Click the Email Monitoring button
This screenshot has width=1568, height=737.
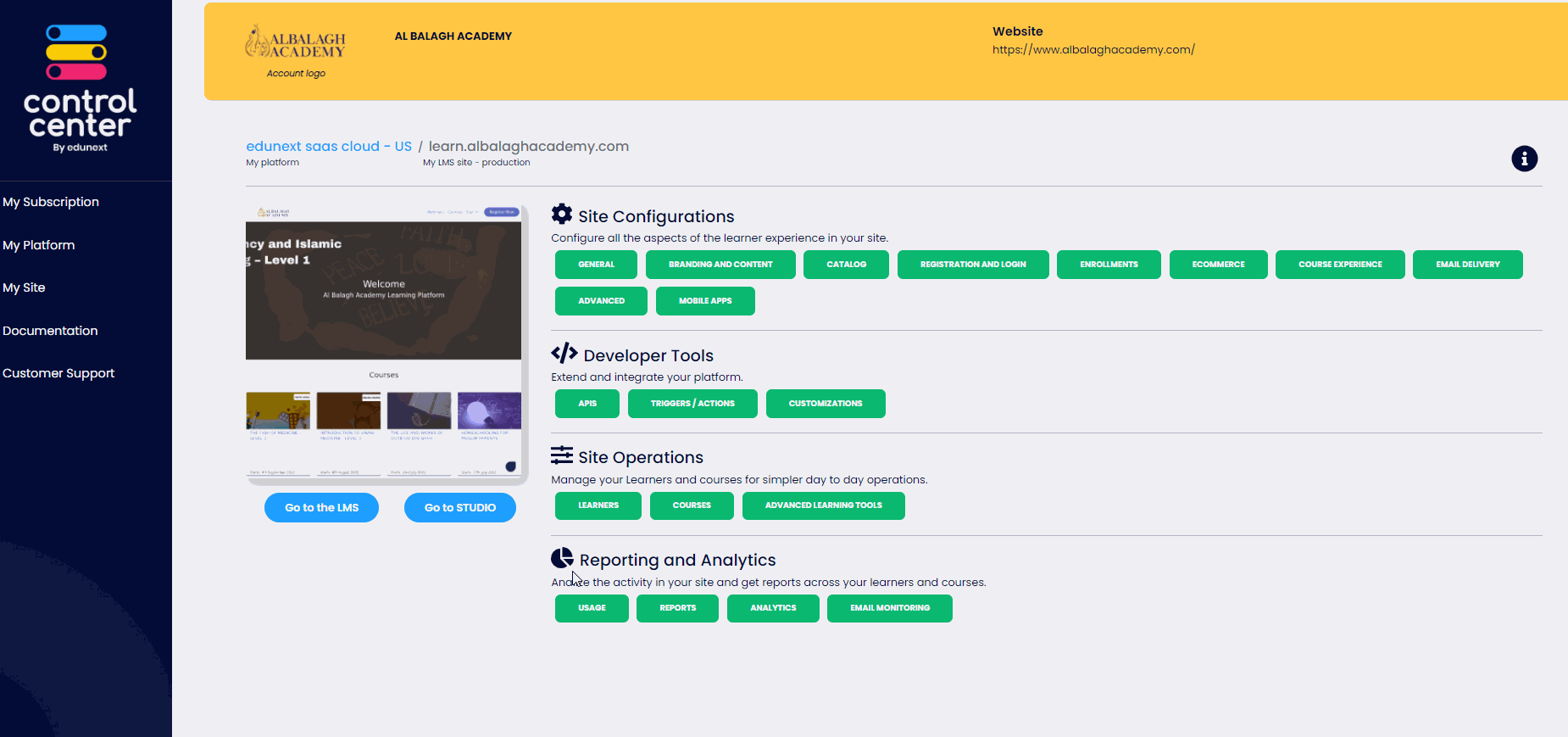tap(890, 608)
